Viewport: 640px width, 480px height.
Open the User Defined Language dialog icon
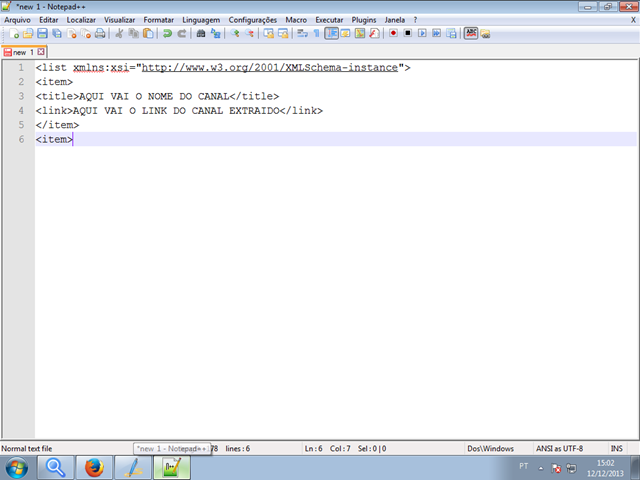(345, 33)
